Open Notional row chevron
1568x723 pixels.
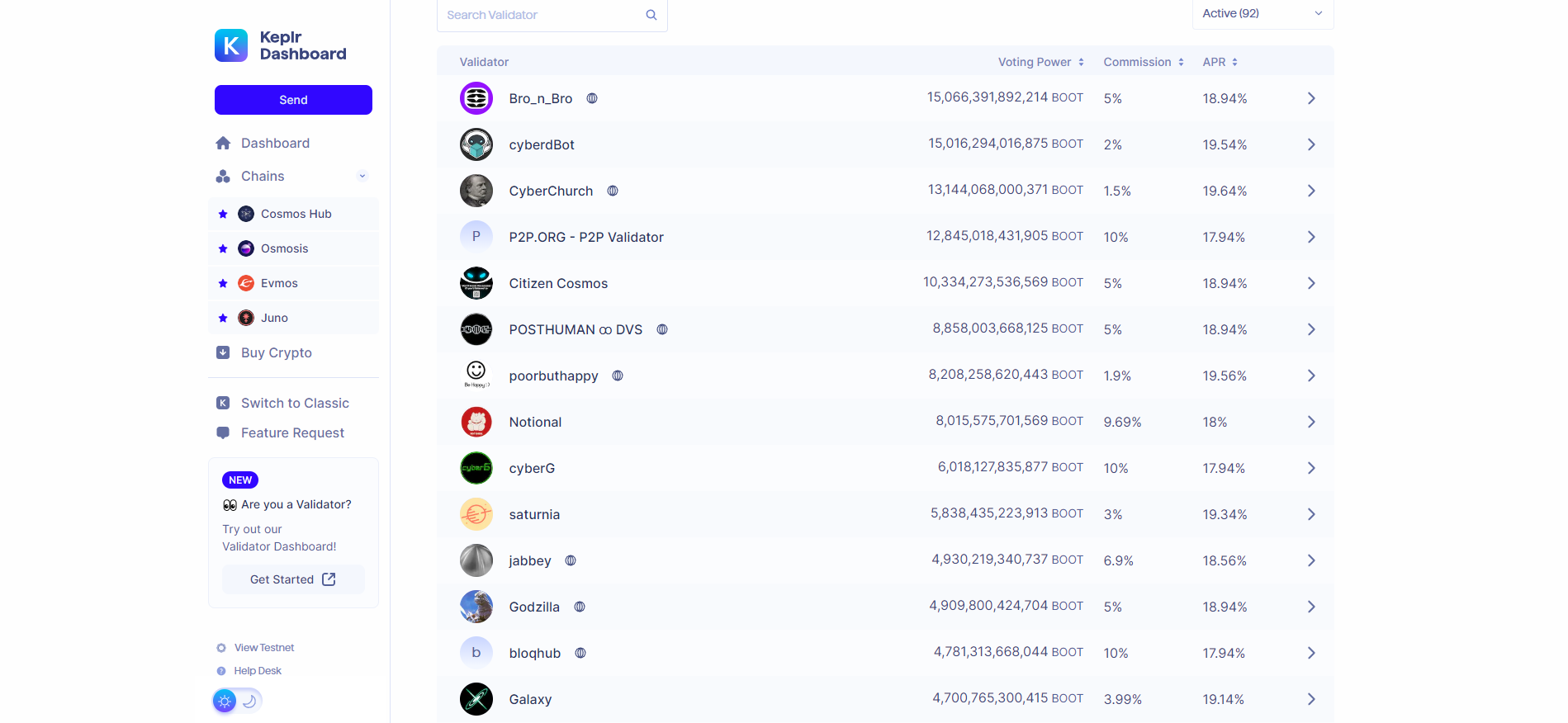pos(1311,422)
